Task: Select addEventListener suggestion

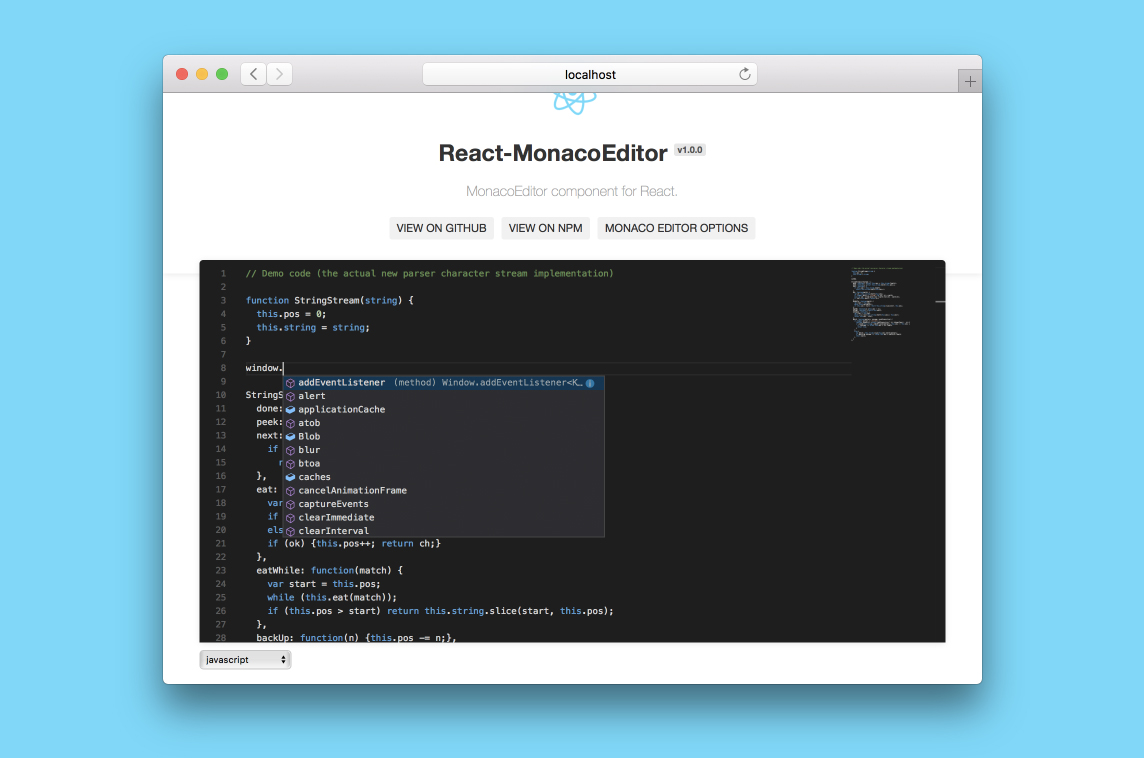Action: click(444, 382)
